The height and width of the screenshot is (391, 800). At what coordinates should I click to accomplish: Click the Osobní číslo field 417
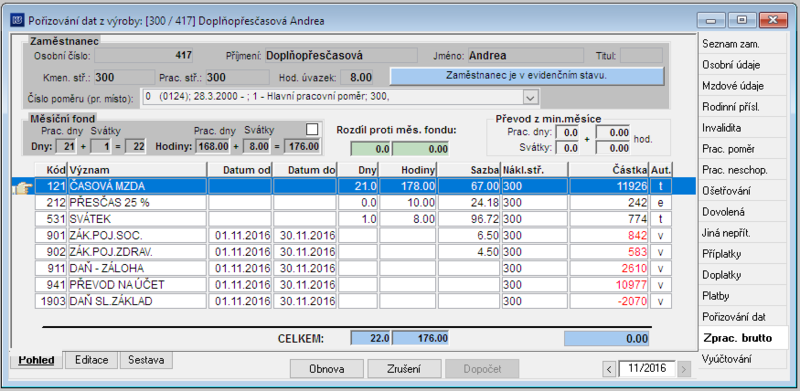[x=144, y=55]
